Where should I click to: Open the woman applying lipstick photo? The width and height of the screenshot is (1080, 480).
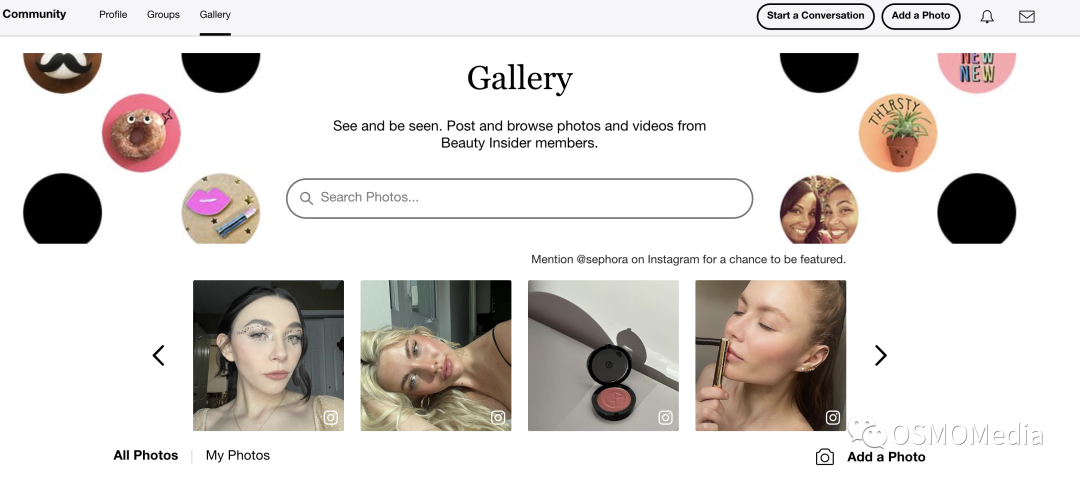pyautogui.click(x=771, y=355)
